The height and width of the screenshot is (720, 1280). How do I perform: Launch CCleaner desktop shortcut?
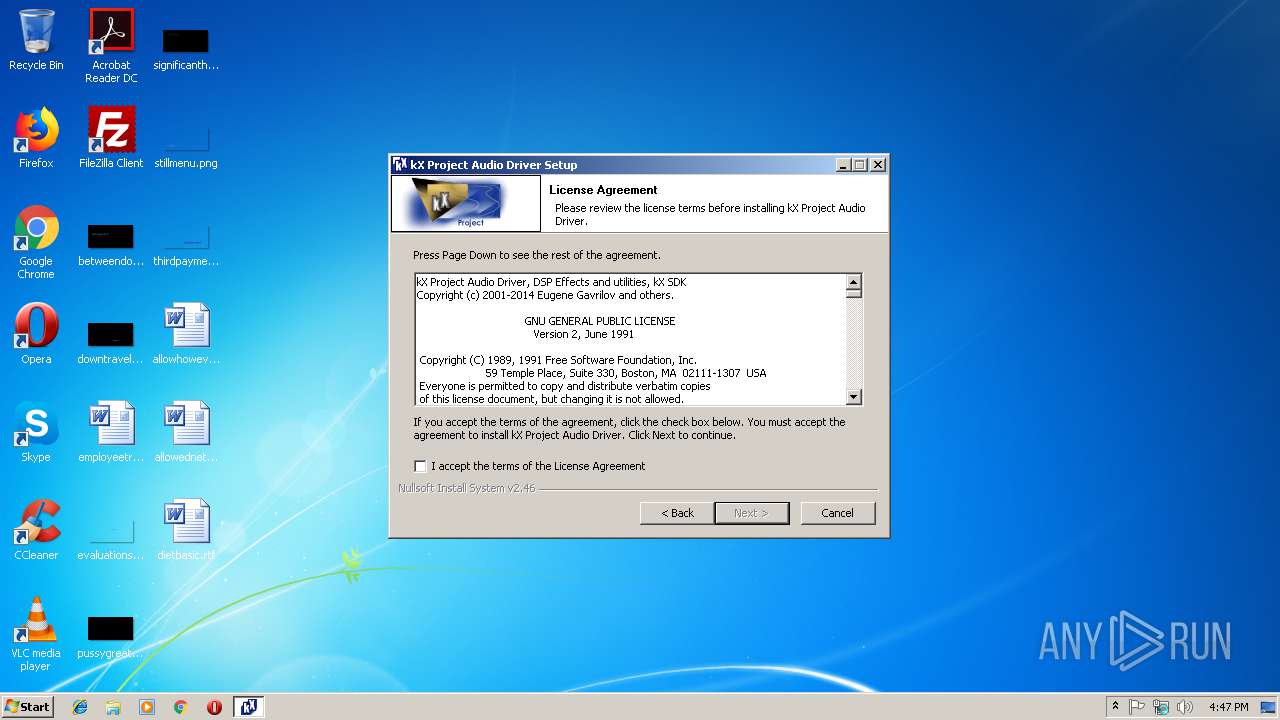36,531
